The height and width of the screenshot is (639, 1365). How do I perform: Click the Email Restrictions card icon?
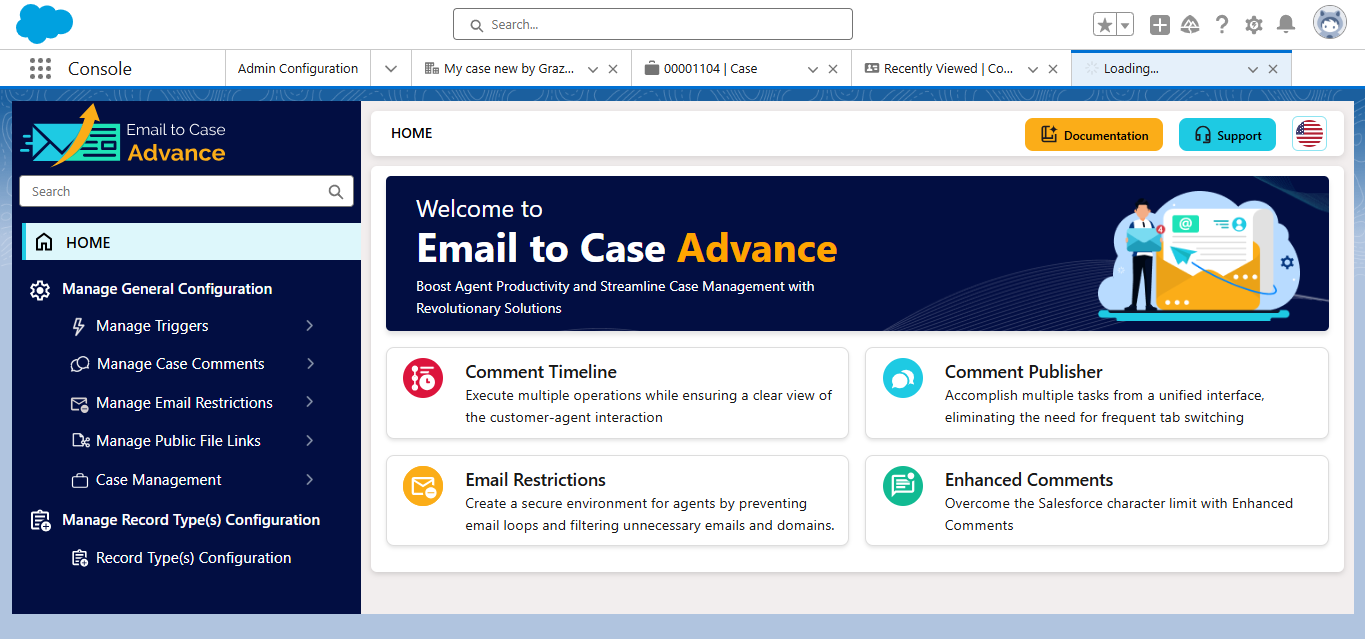click(x=422, y=486)
